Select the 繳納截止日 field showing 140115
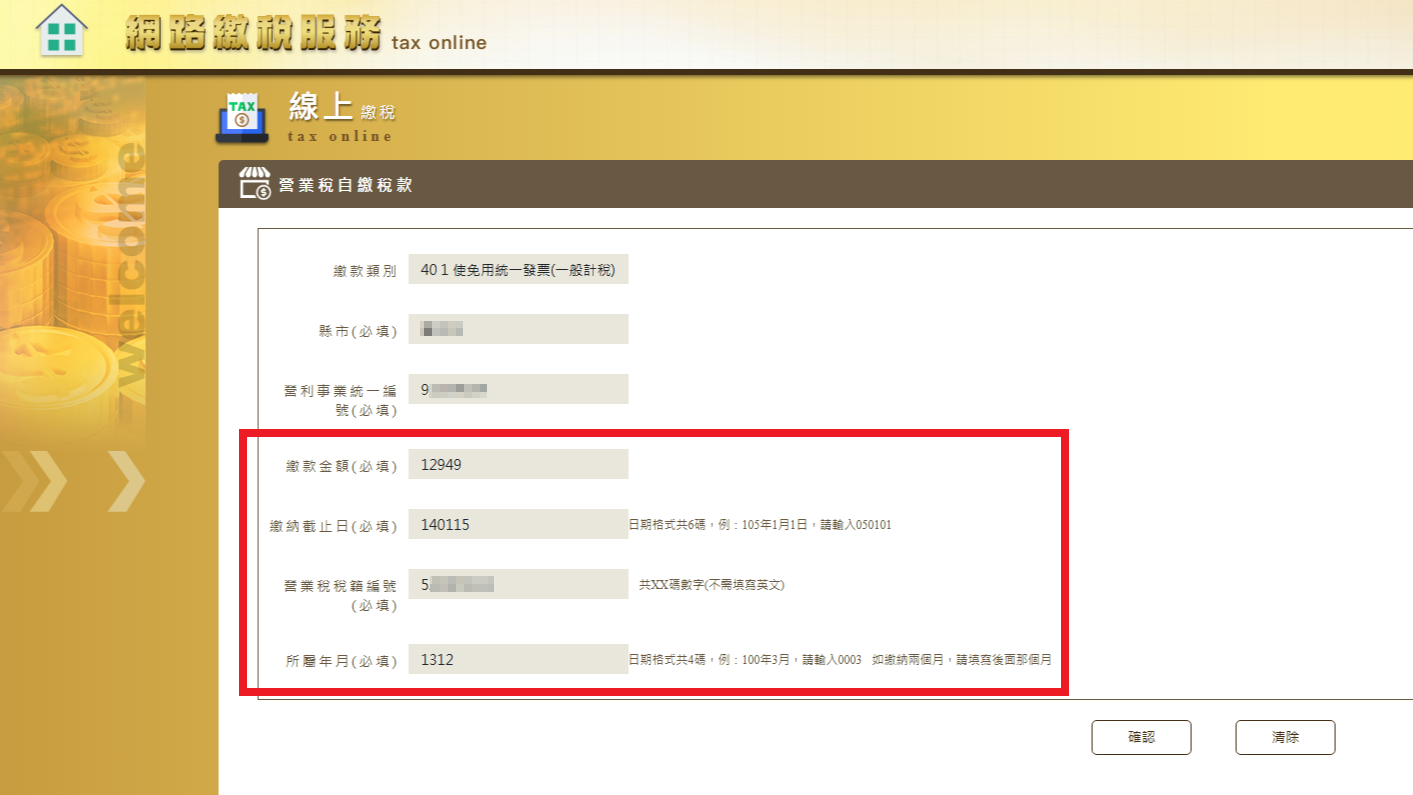 coord(518,524)
